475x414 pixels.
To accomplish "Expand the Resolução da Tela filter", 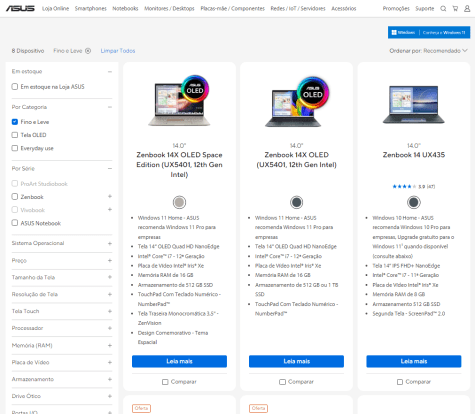I will (x=110, y=294).
